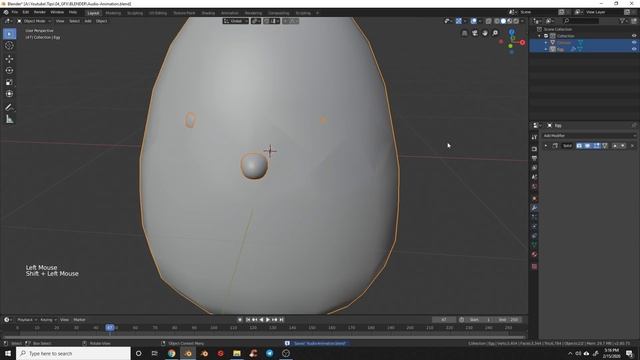Select the Select Box tool
The image size is (640, 360).
click(x=9, y=34)
